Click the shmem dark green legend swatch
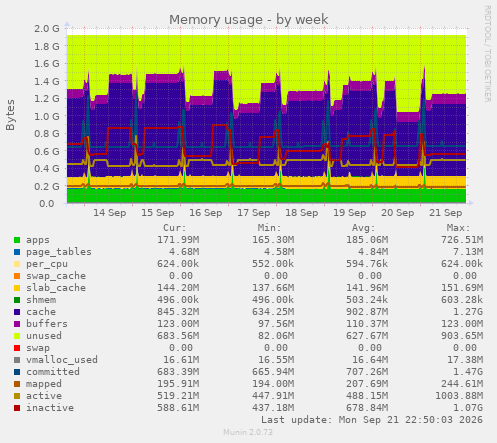This screenshot has width=497, height=443. point(17,300)
